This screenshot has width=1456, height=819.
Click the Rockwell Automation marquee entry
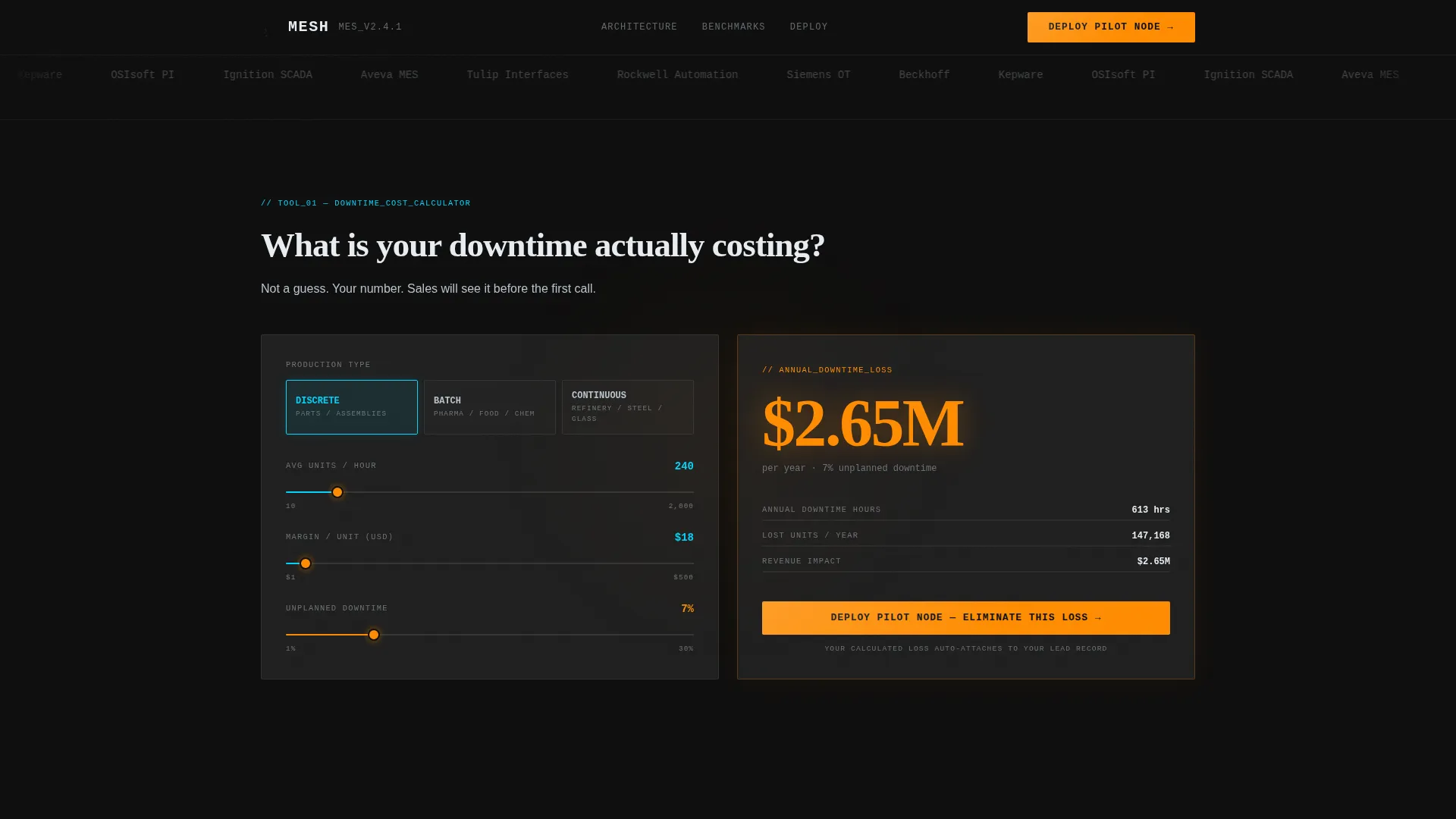pyautogui.click(x=677, y=75)
